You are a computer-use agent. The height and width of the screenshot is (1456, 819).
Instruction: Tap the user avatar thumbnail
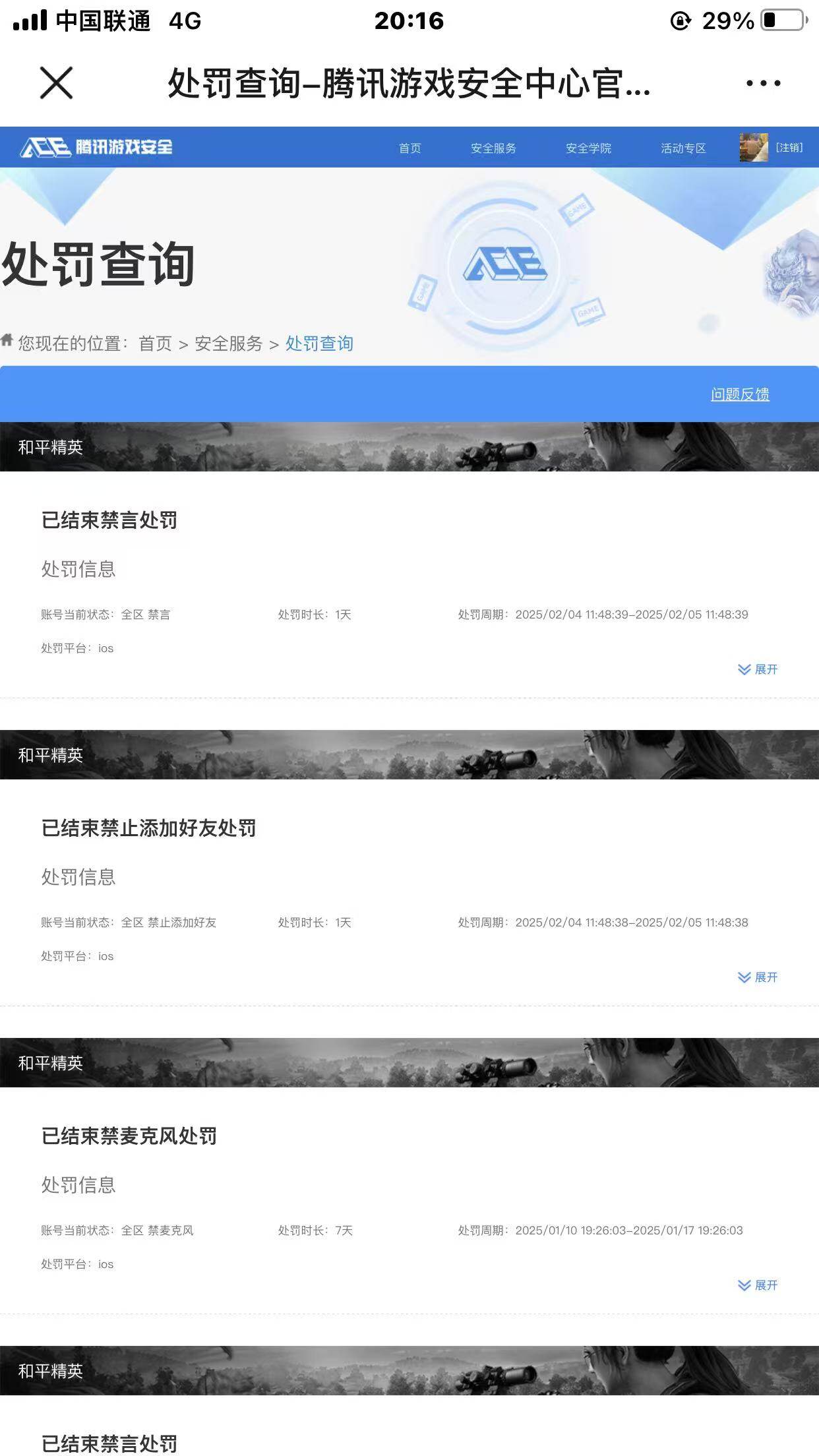tap(754, 147)
